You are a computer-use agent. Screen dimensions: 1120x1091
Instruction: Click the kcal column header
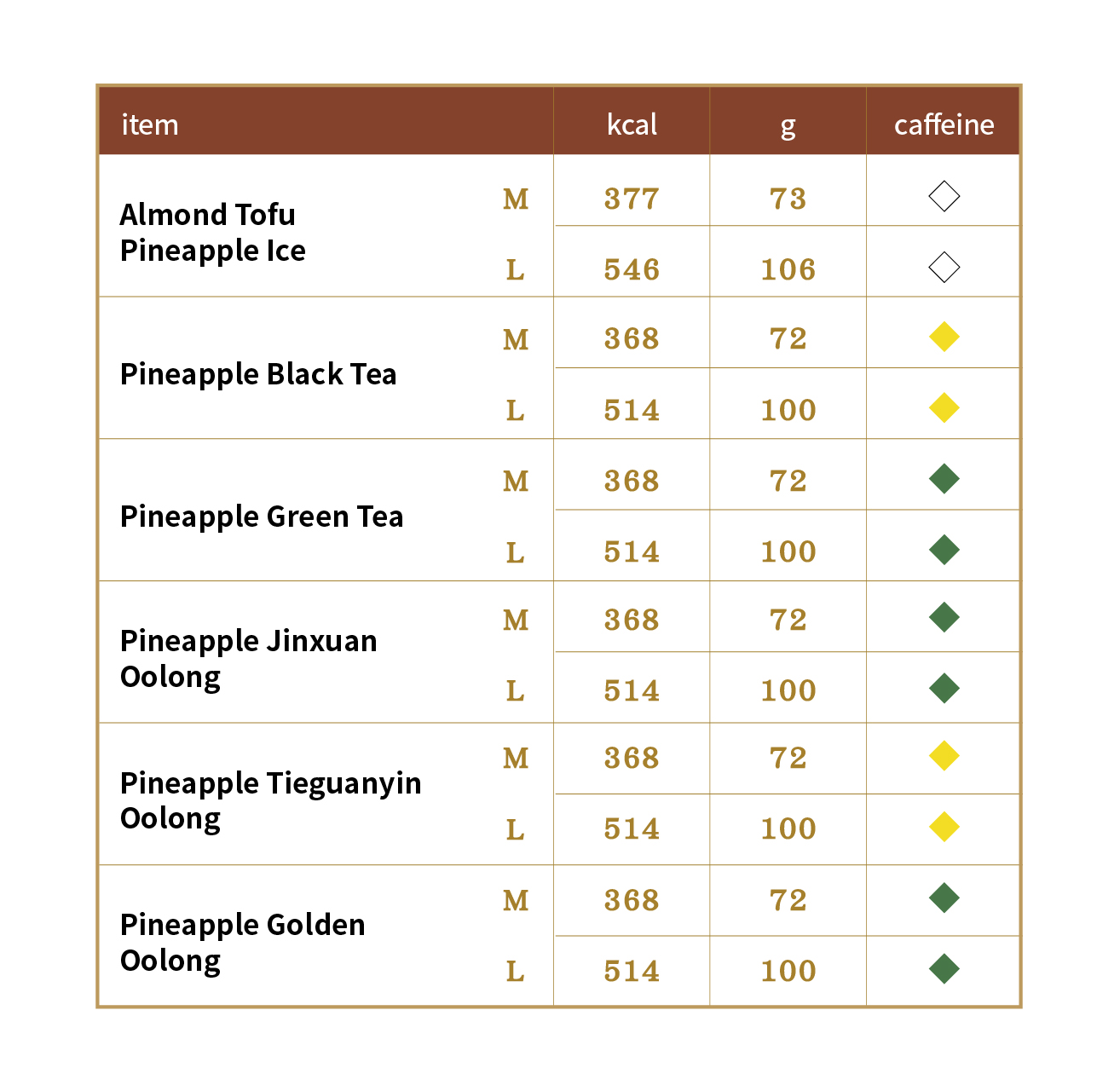coord(632,124)
